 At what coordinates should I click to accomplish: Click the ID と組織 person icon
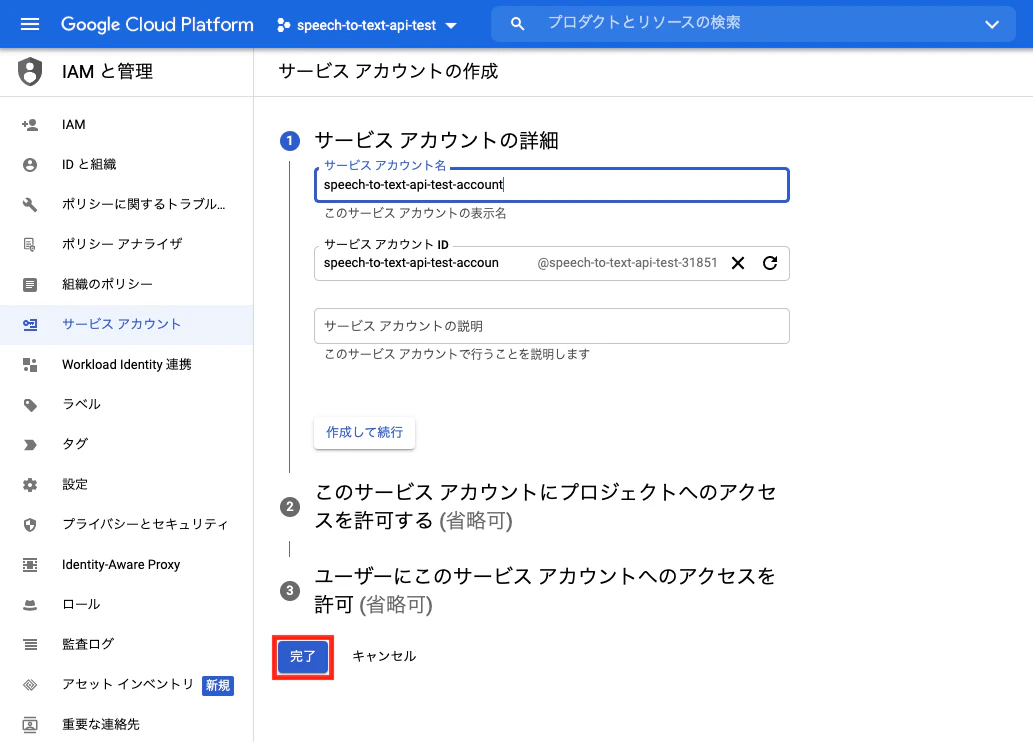pos(30,165)
